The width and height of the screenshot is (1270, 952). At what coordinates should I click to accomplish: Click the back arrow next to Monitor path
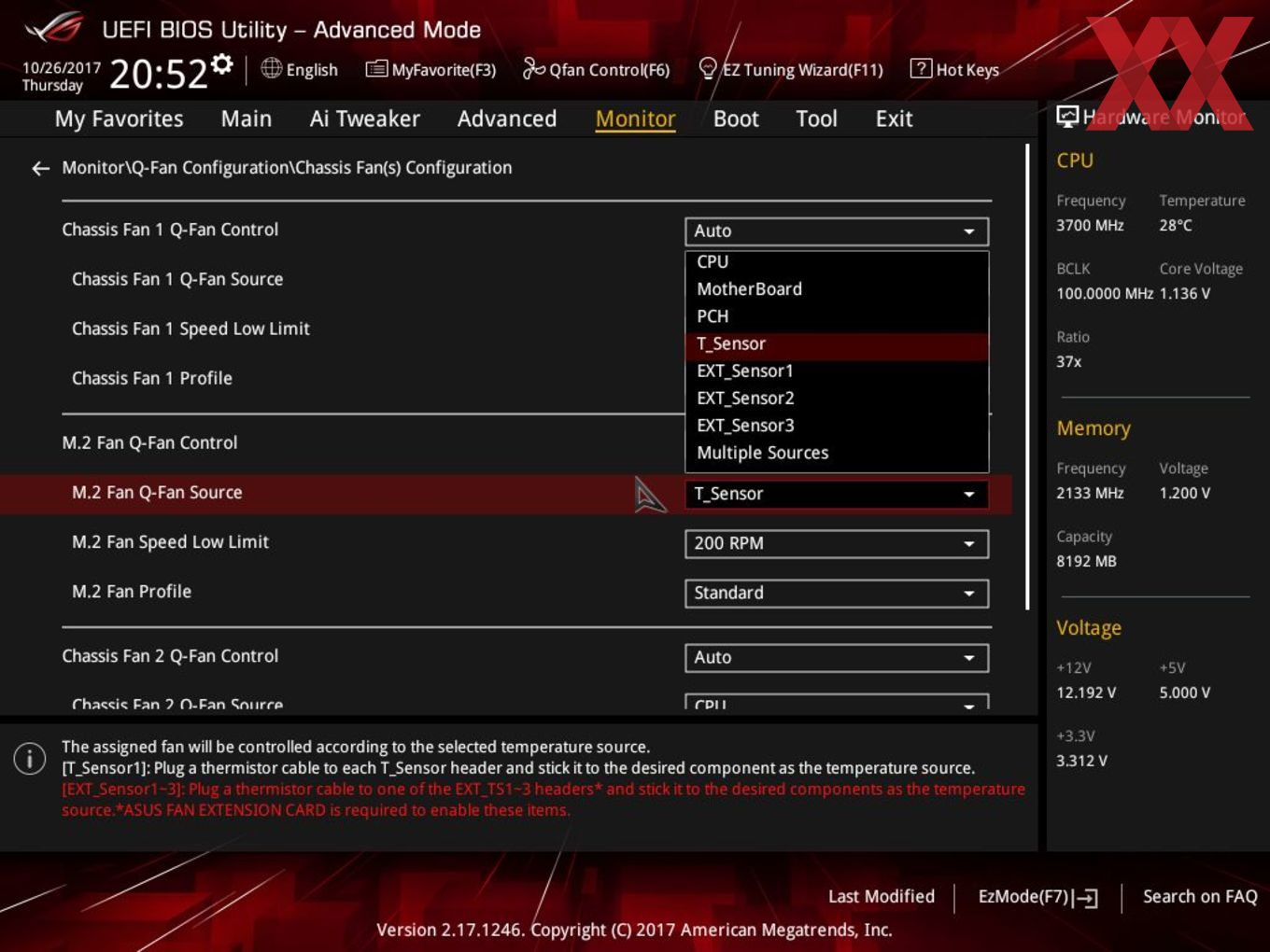point(40,168)
